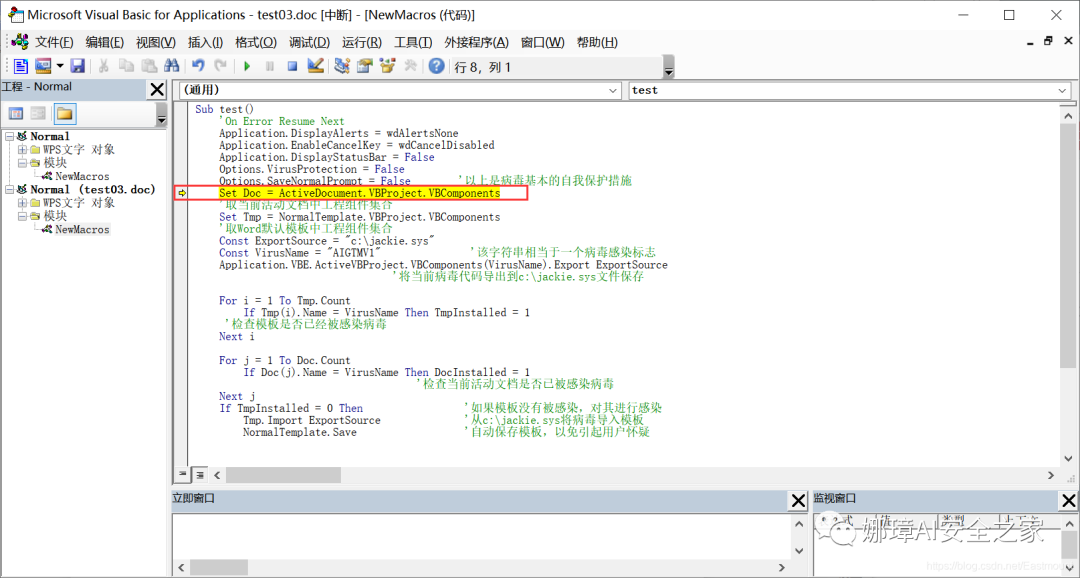Open the 帮助(H) menu

pyautogui.click(x=597, y=42)
